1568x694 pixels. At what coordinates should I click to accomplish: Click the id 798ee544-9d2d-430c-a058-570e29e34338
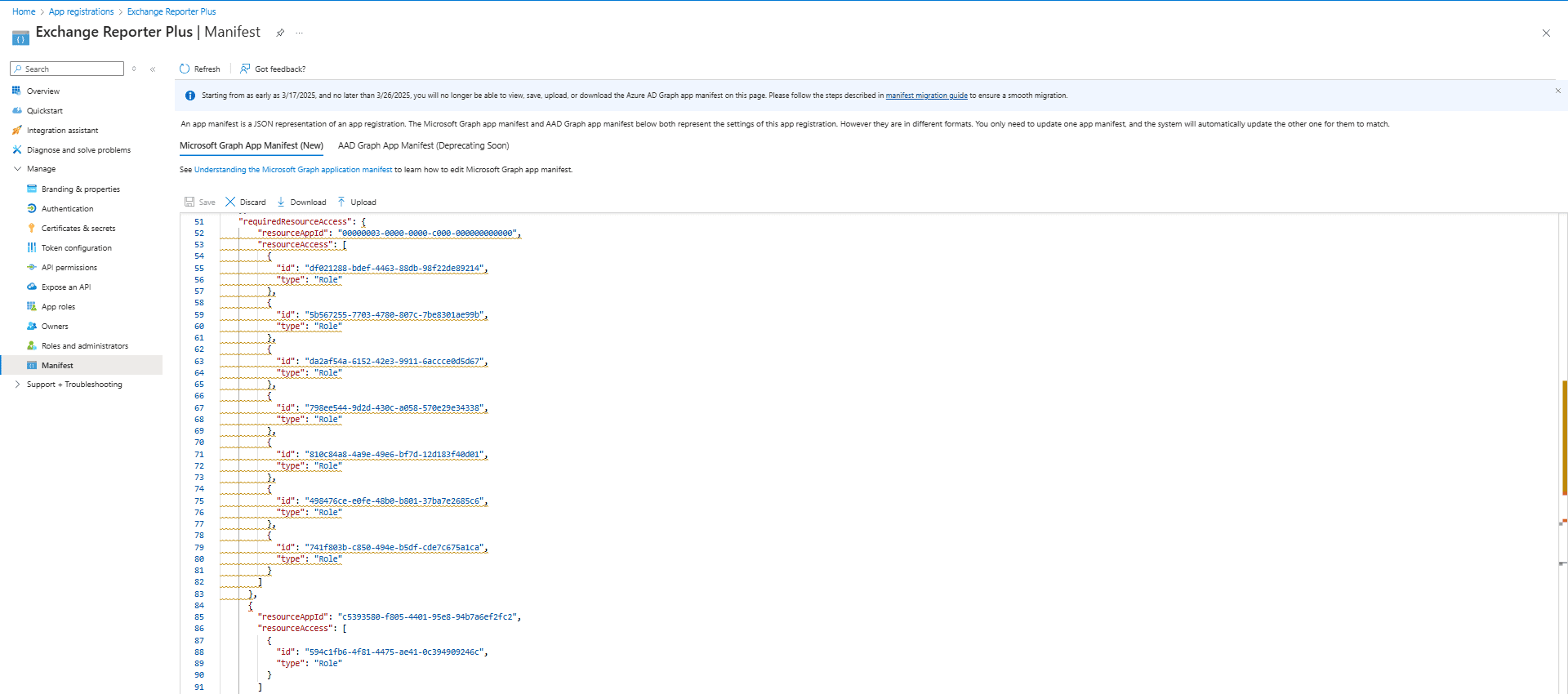(x=394, y=407)
